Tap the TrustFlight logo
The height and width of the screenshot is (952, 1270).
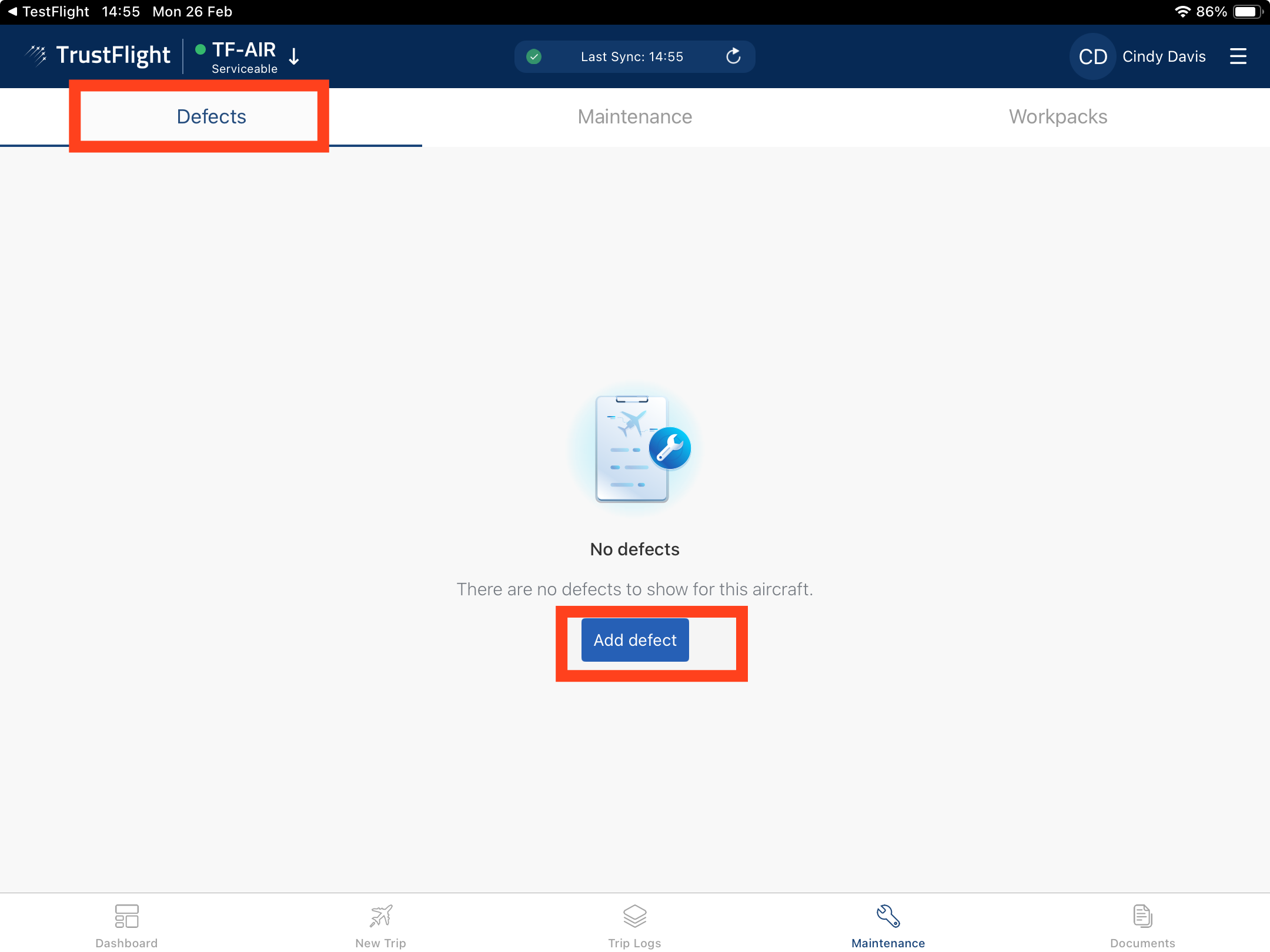tap(99, 55)
